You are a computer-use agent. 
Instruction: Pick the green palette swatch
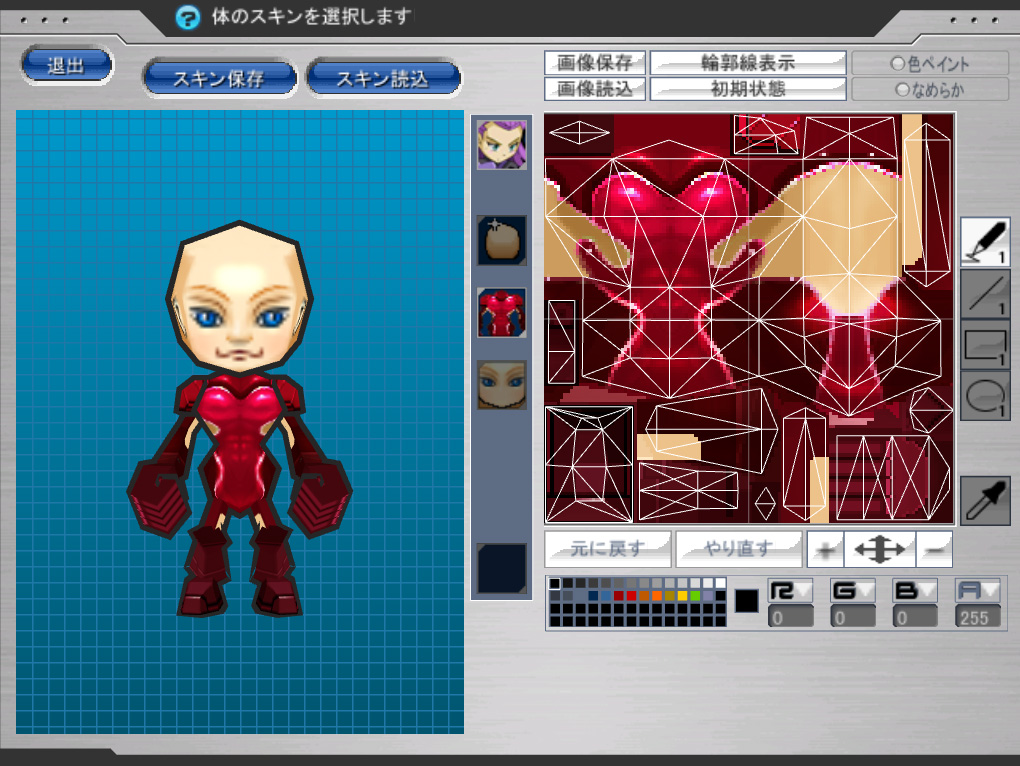coord(695,596)
